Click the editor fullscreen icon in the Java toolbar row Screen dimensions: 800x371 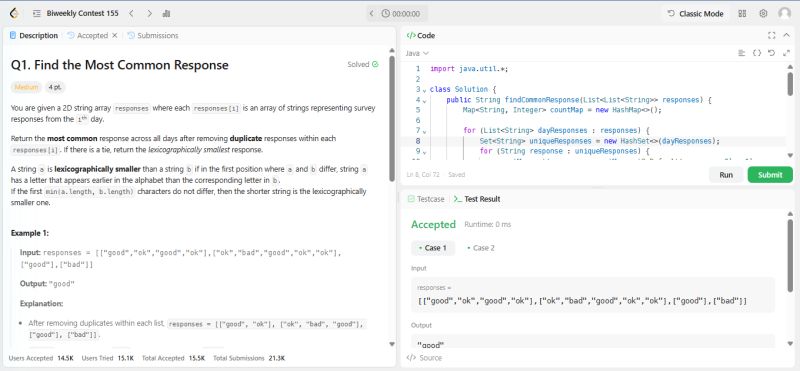coord(787,53)
